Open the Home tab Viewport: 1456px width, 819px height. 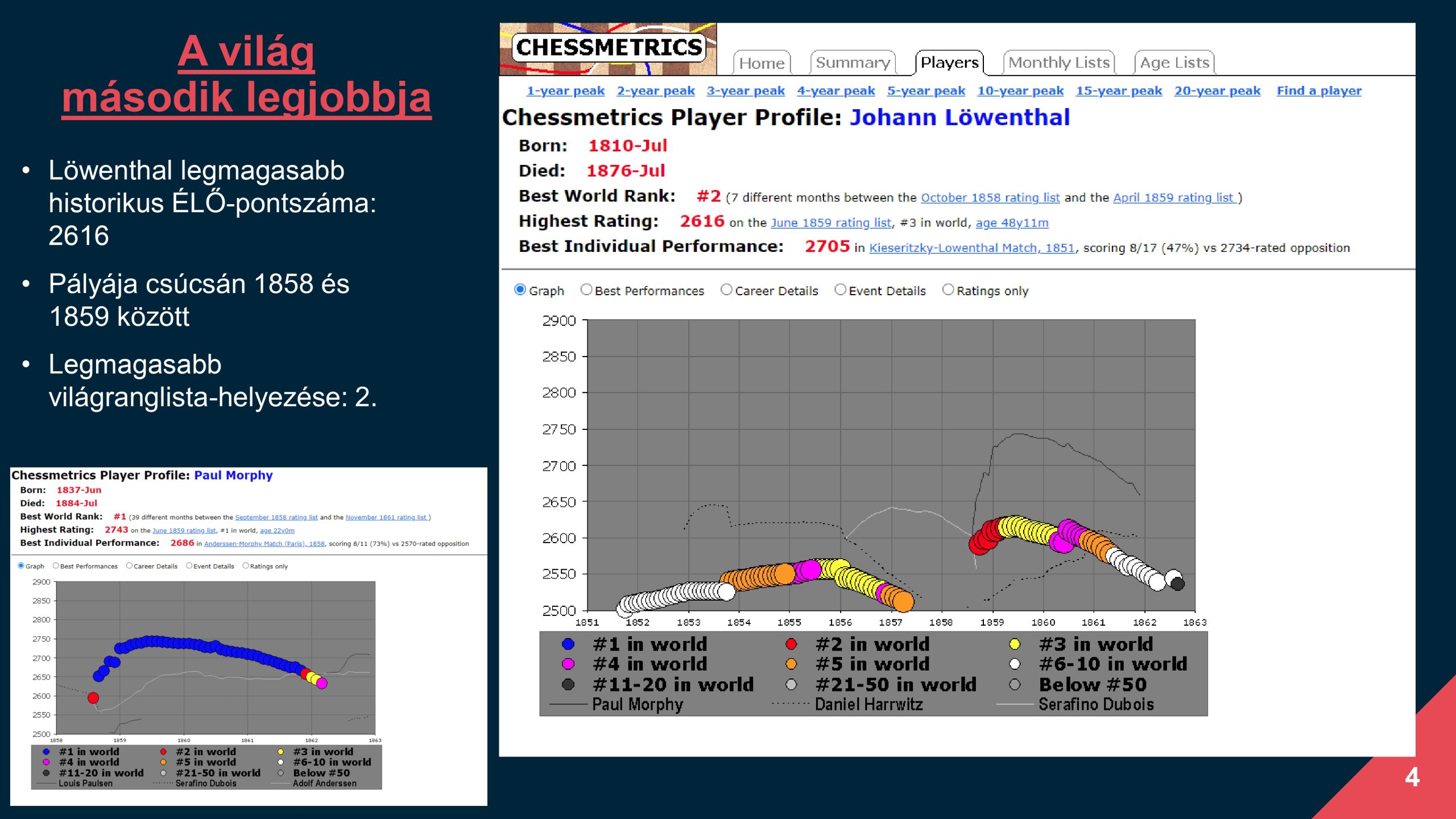pyautogui.click(x=762, y=63)
